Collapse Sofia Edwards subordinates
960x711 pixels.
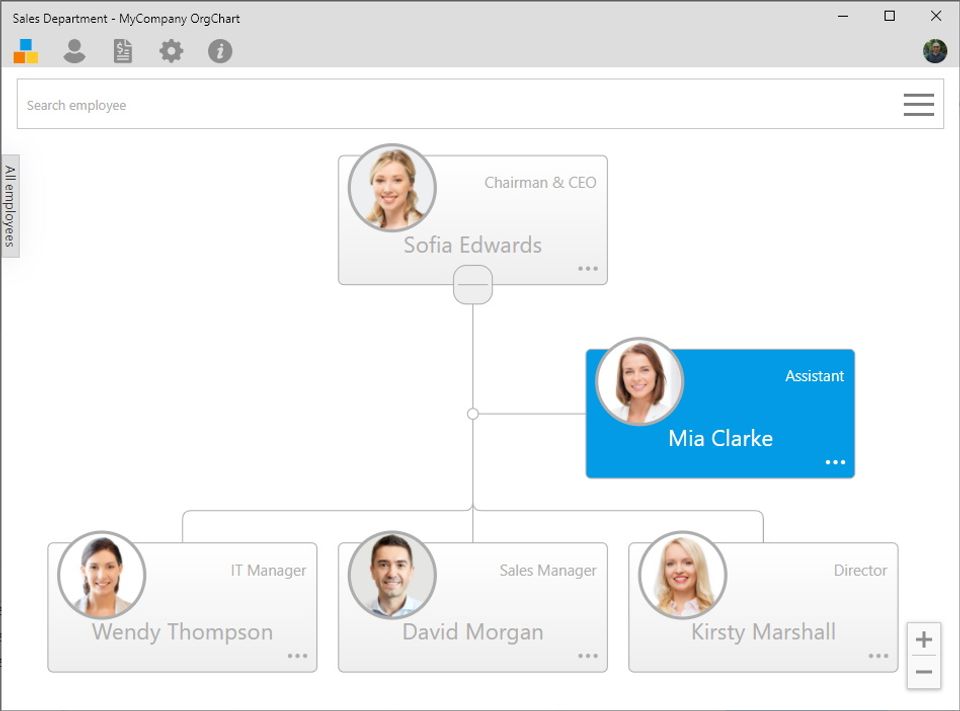point(473,285)
